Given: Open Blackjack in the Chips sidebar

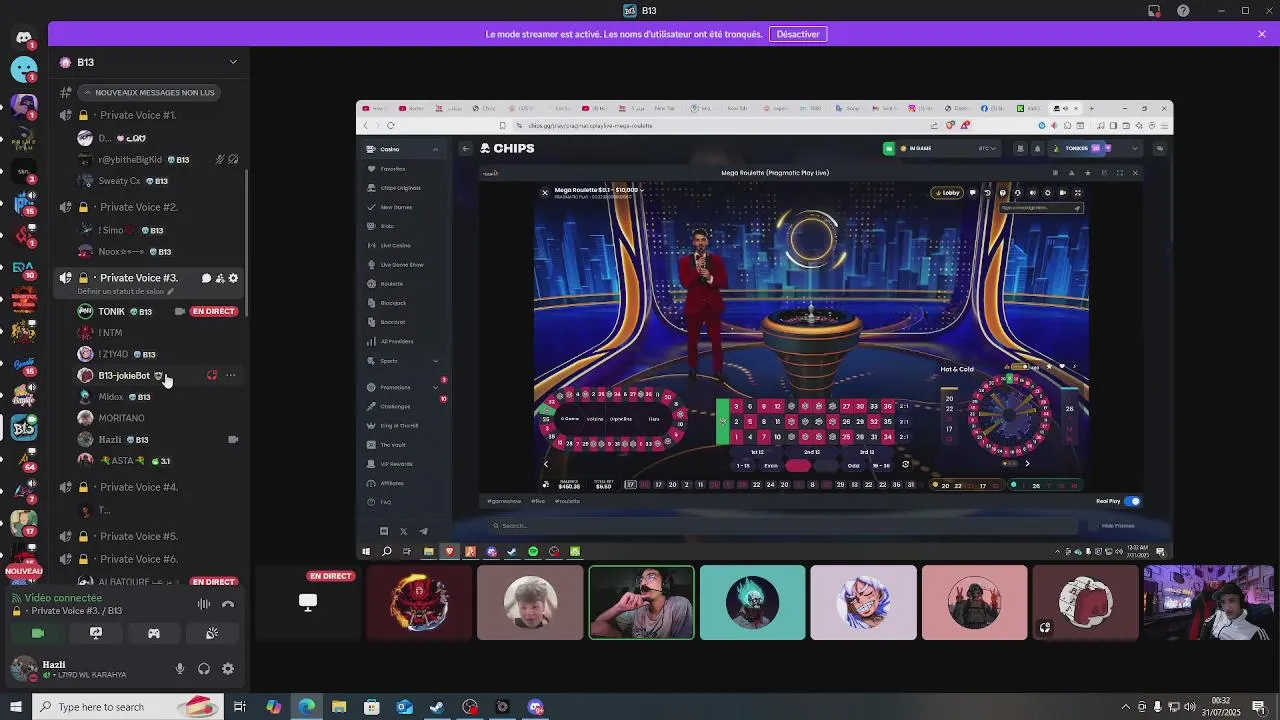Looking at the screenshot, I should pos(393,303).
